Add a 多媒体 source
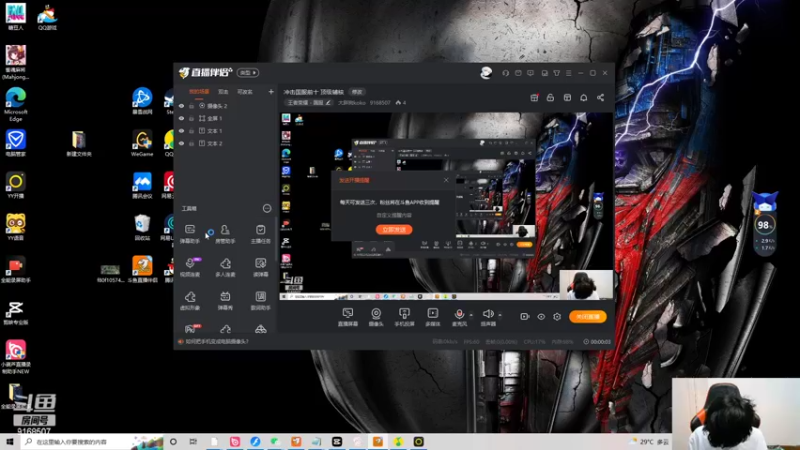The height and width of the screenshot is (450, 800). 433,317
